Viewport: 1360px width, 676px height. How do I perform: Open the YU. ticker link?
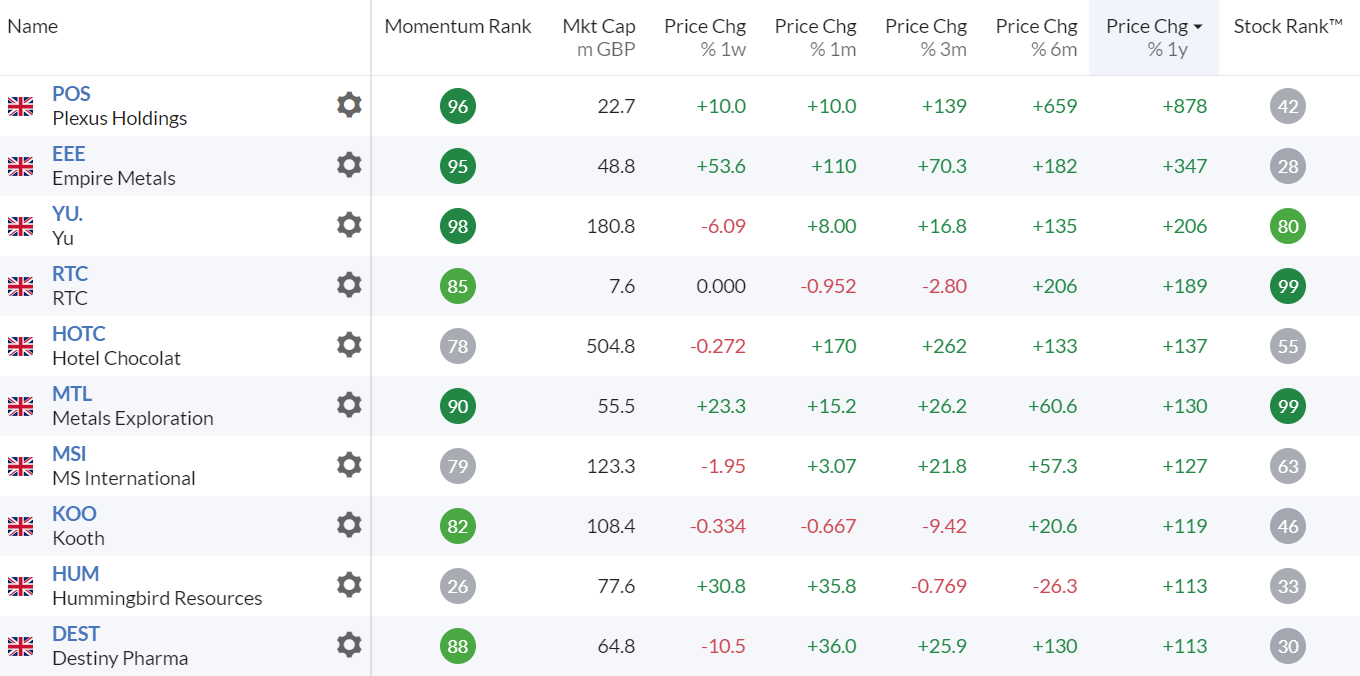point(67,214)
